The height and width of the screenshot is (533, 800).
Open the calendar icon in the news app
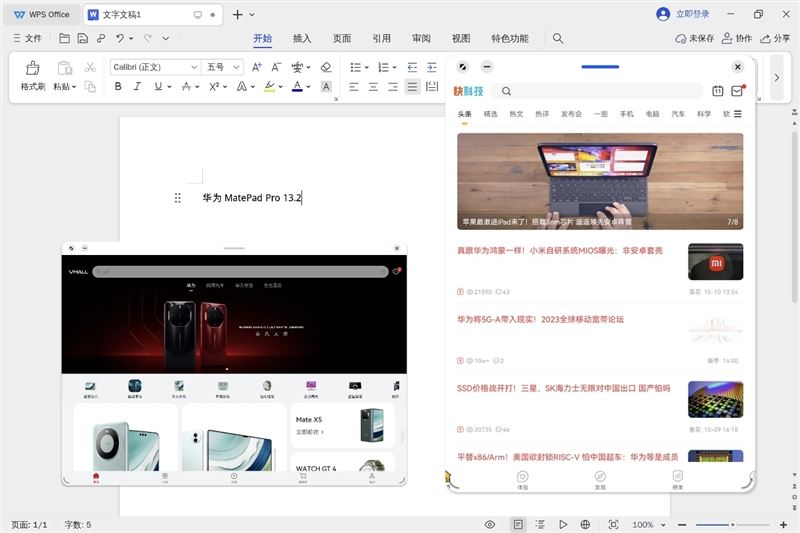click(717, 91)
